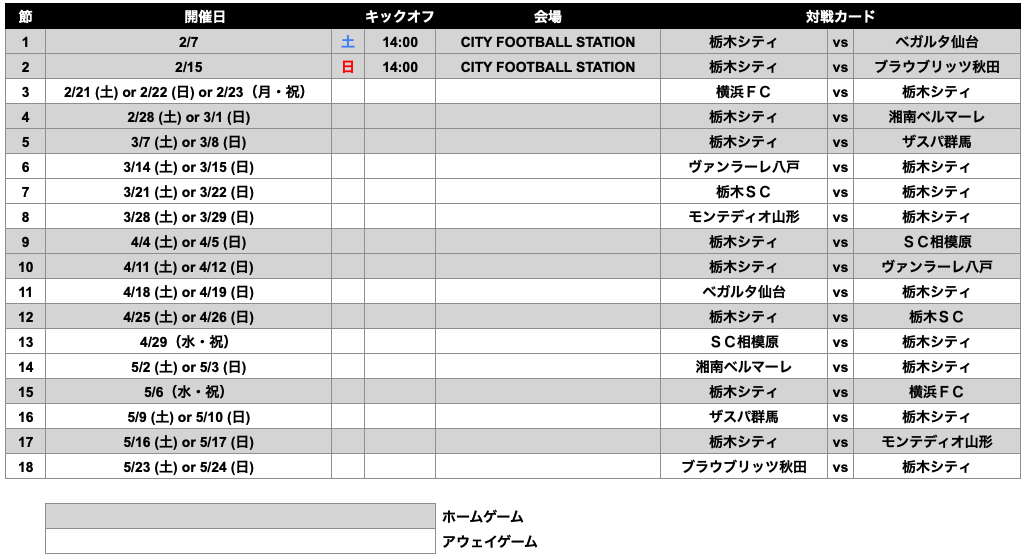The height and width of the screenshot is (559, 1026).
Task: Select CITY FOOTBALL STATION venue for round 1
Action: click(x=548, y=42)
